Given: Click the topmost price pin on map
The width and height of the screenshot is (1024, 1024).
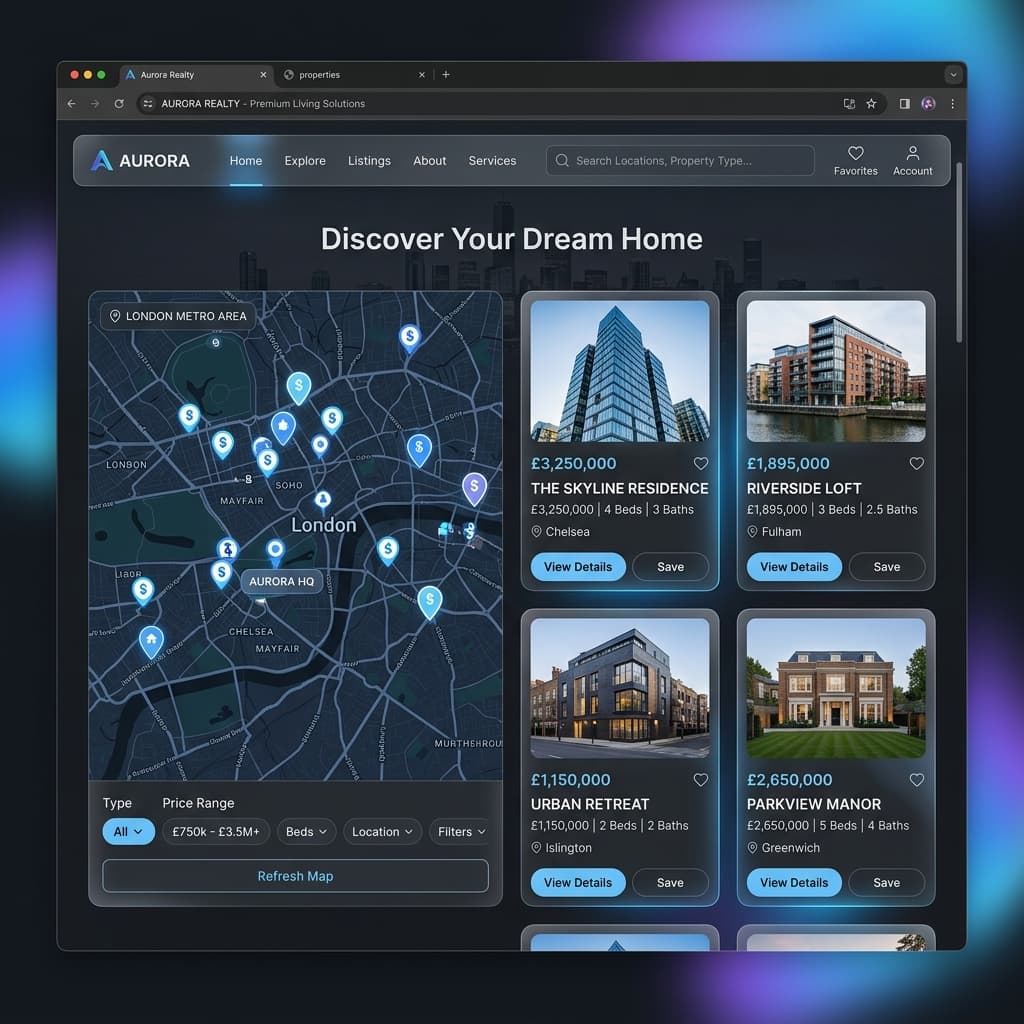Looking at the screenshot, I should click(409, 338).
